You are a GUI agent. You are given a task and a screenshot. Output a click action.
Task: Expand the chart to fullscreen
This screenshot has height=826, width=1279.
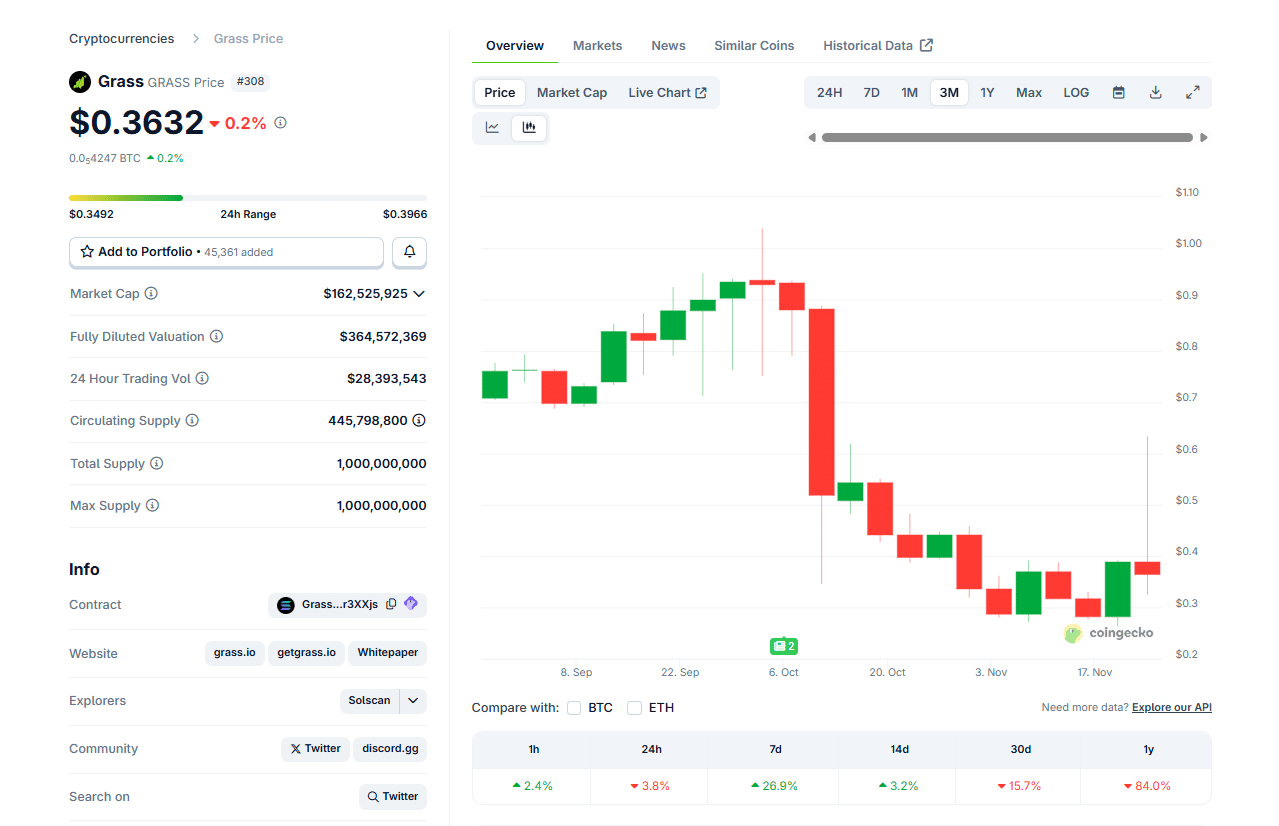tap(1192, 91)
